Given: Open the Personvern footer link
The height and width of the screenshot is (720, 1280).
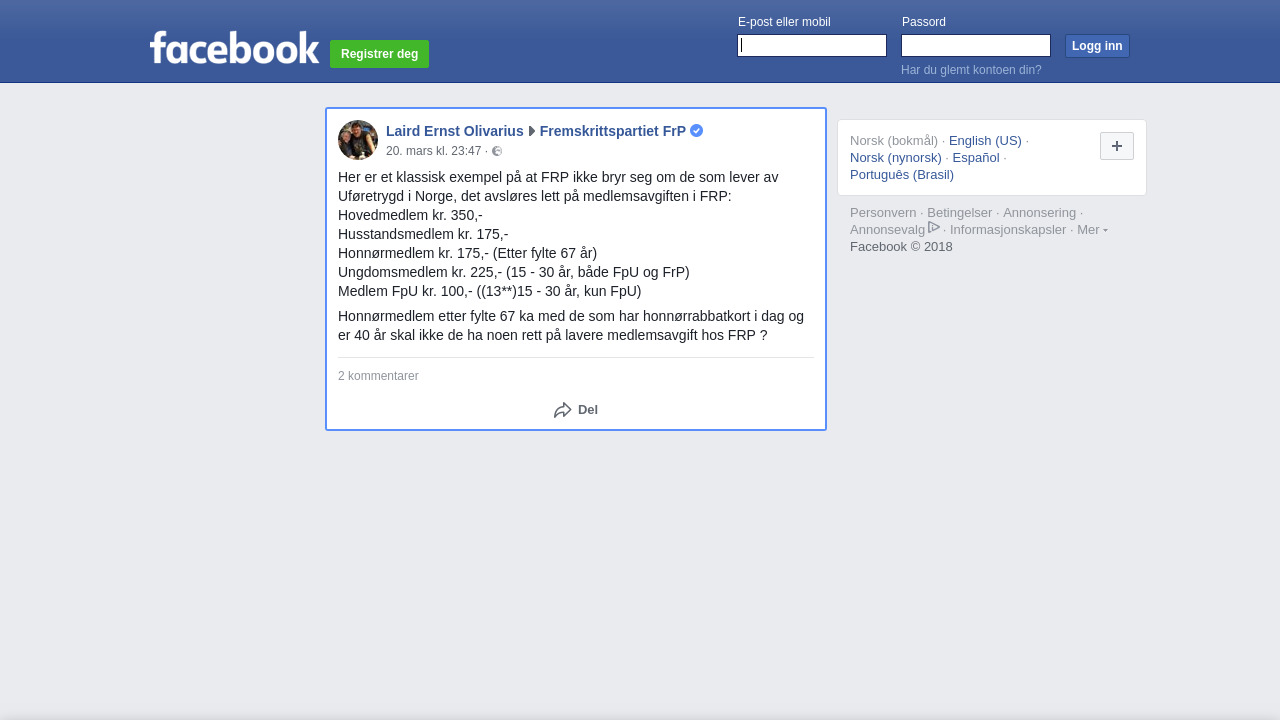Looking at the screenshot, I should [883, 213].
